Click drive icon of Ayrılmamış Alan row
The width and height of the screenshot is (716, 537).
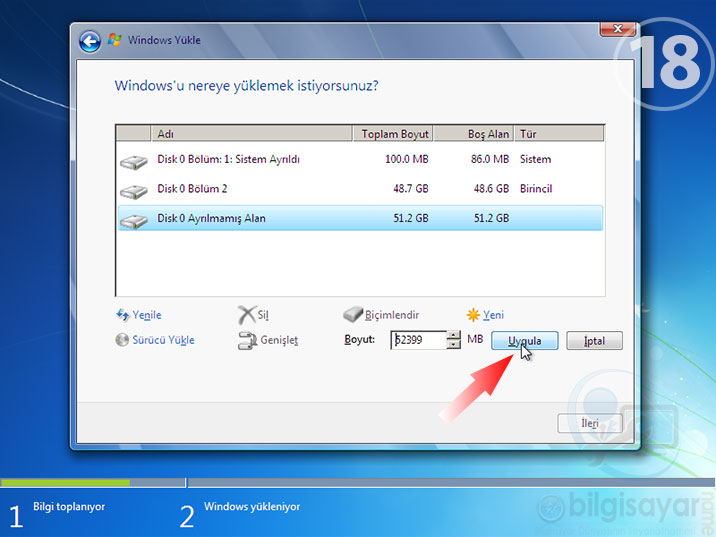pyautogui.click(x=134, y=221)
